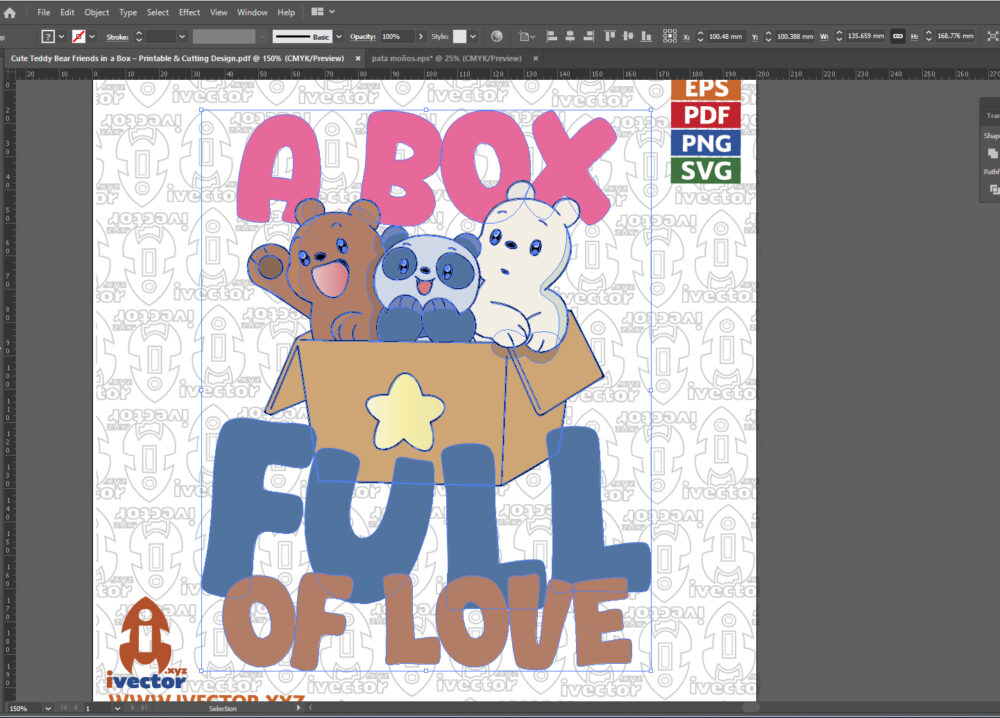The height and width of the screenshot is (718, 1000).
Task: Open the stroke weight dropdown
Action: [182, 37]
